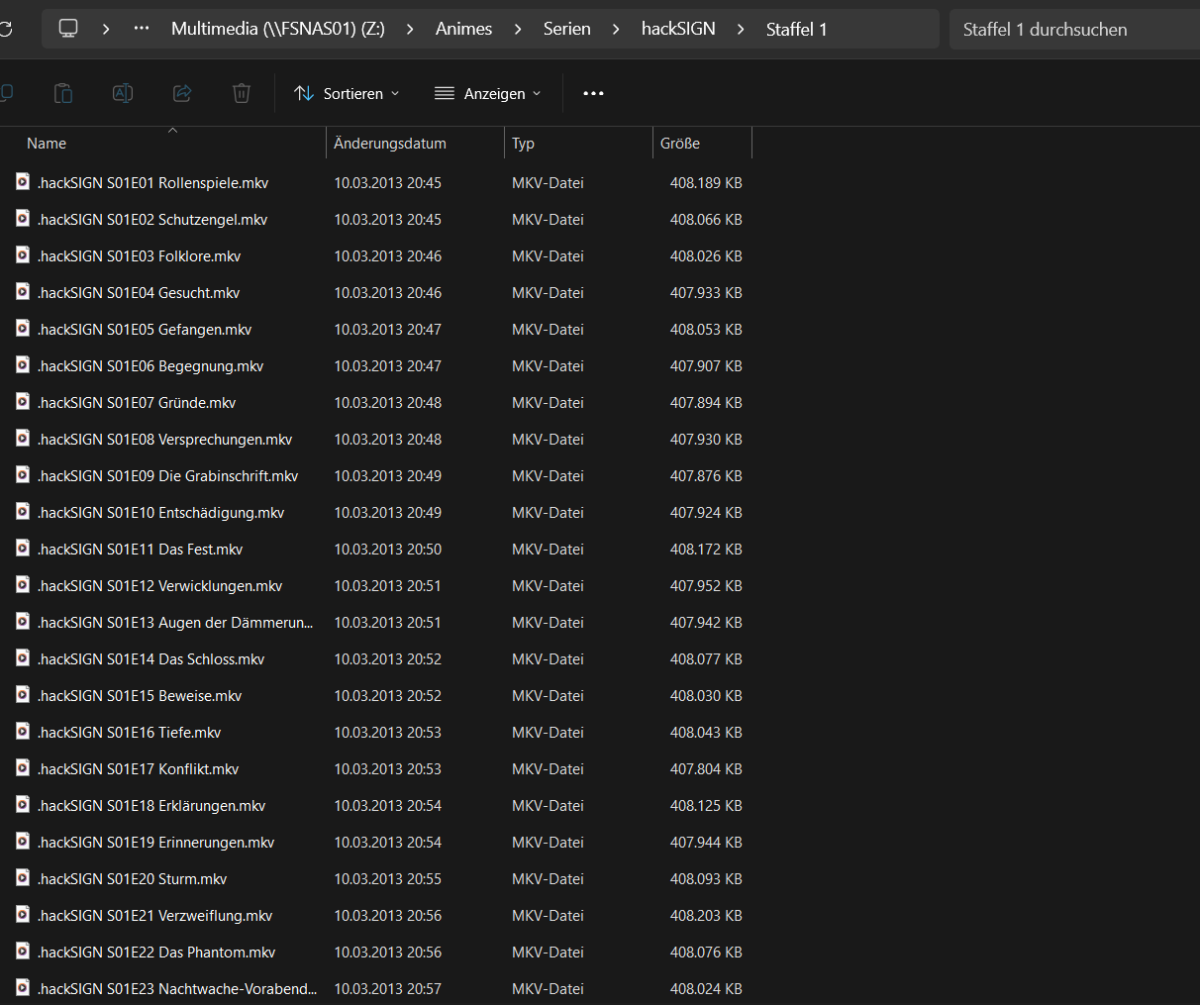Show hidden breadcrumb path via ellipsis
The width and height of the screenshot is (1200, 1005).
pos(141,29)
